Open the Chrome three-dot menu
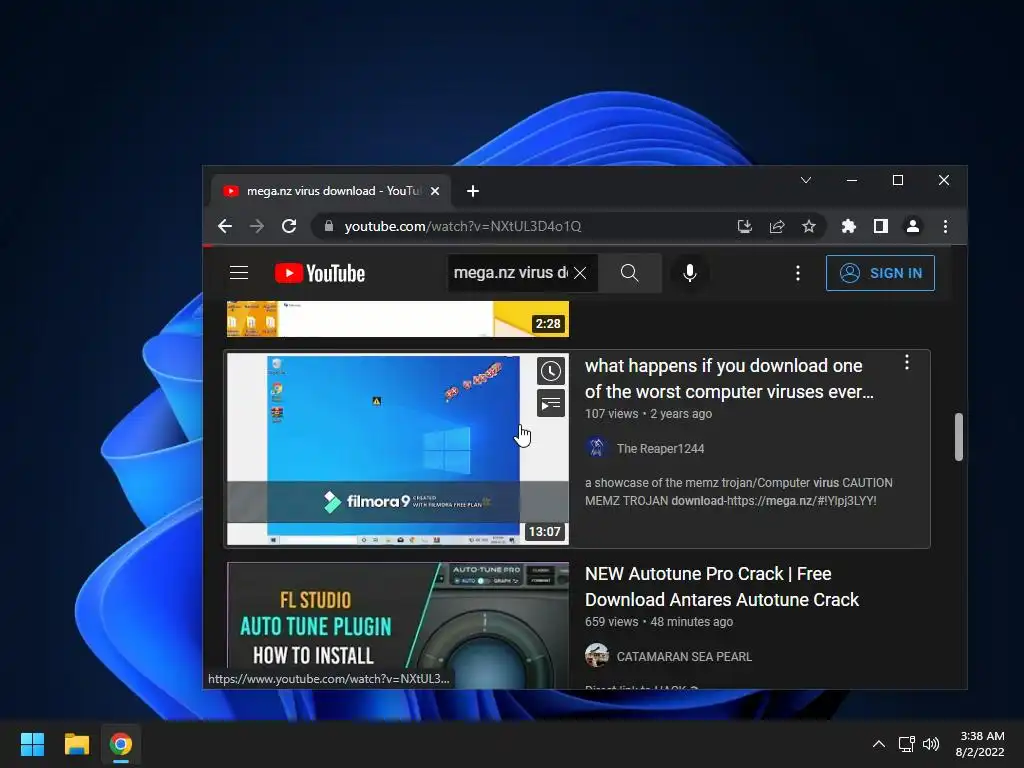This screenshot has height=768, width=1024. pos(945,226)
